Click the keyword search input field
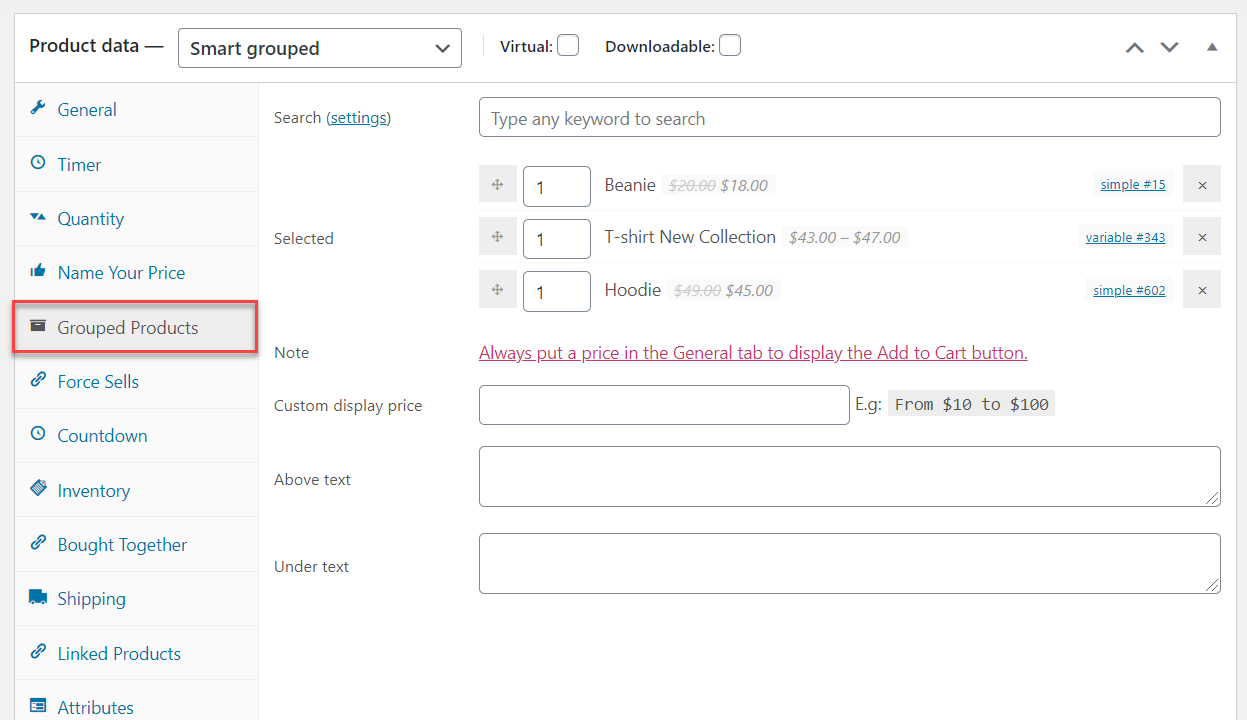This screenshot has height=720, width=1247. (849, 117)
